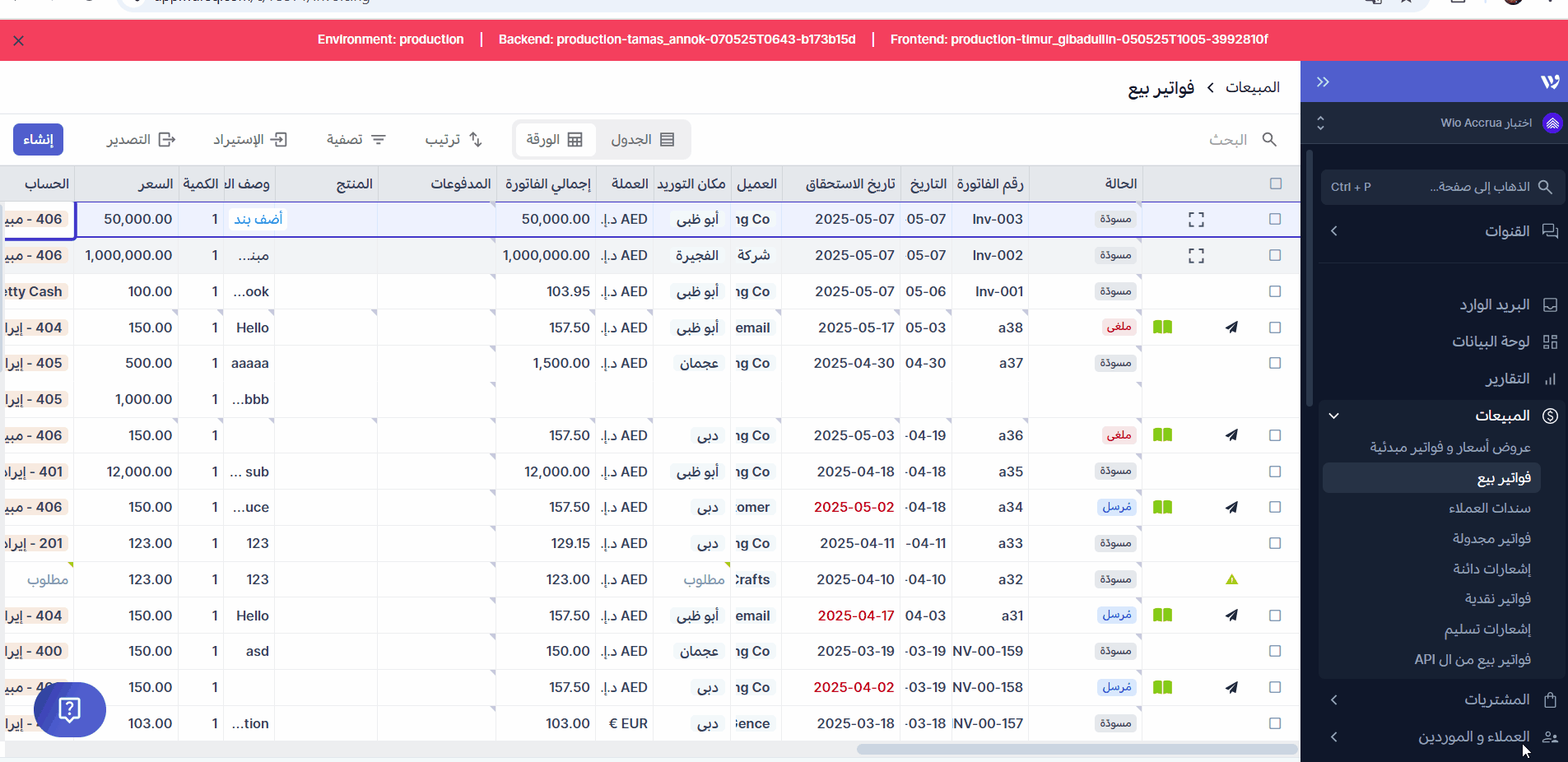
Task: Dismiss the red environment banner
Action: pyautogui.click(x=19, y=40)
